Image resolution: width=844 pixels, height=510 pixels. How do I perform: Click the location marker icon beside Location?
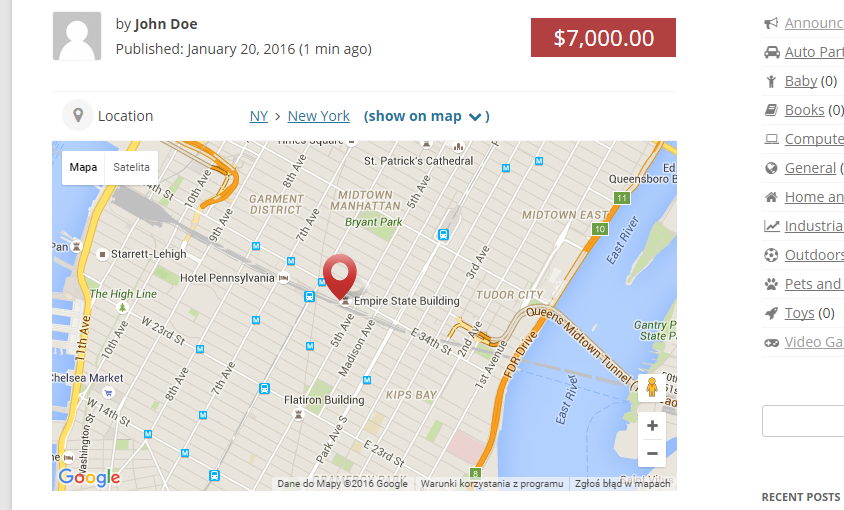tap(77, 116)
